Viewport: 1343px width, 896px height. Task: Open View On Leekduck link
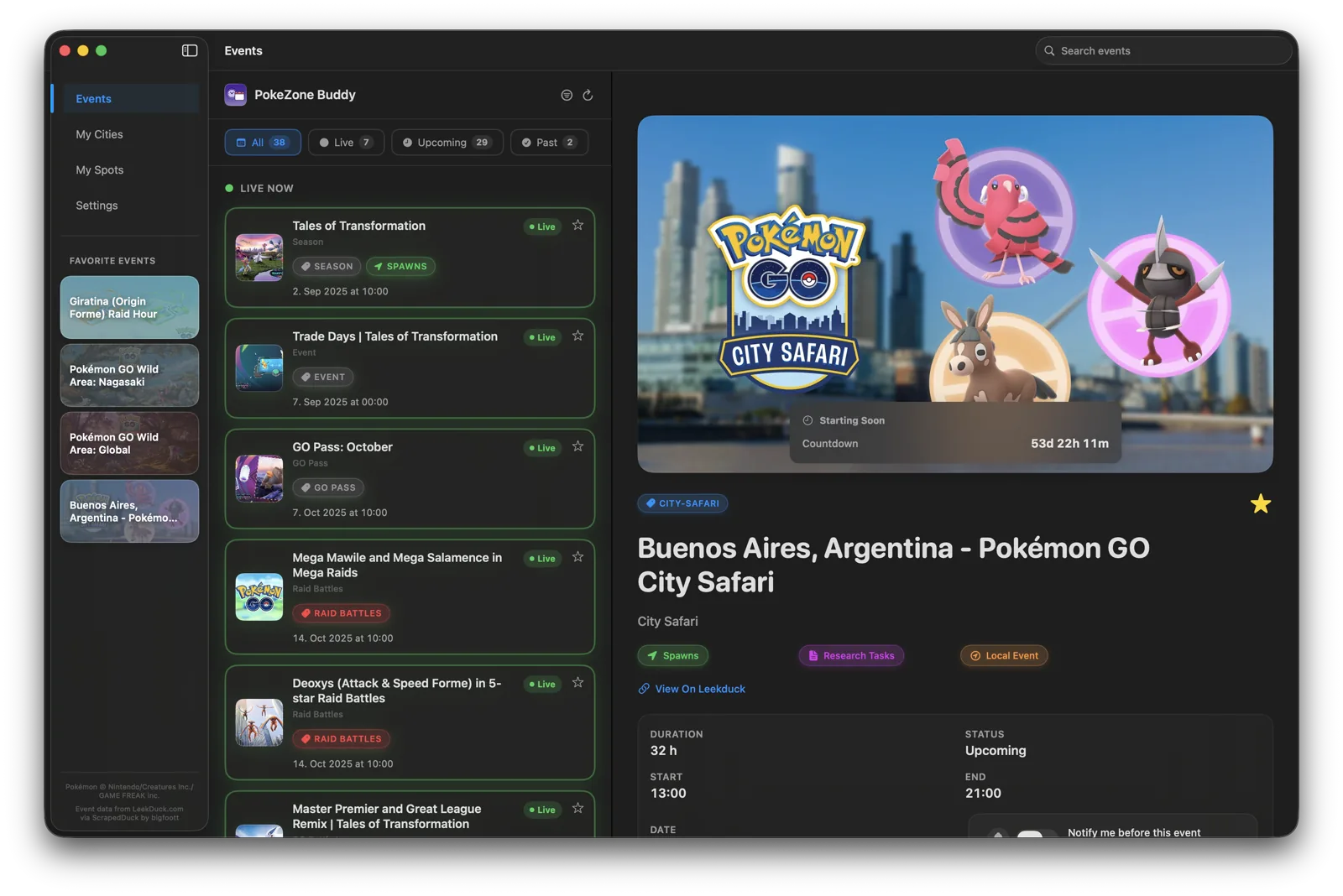coord(692,689)
